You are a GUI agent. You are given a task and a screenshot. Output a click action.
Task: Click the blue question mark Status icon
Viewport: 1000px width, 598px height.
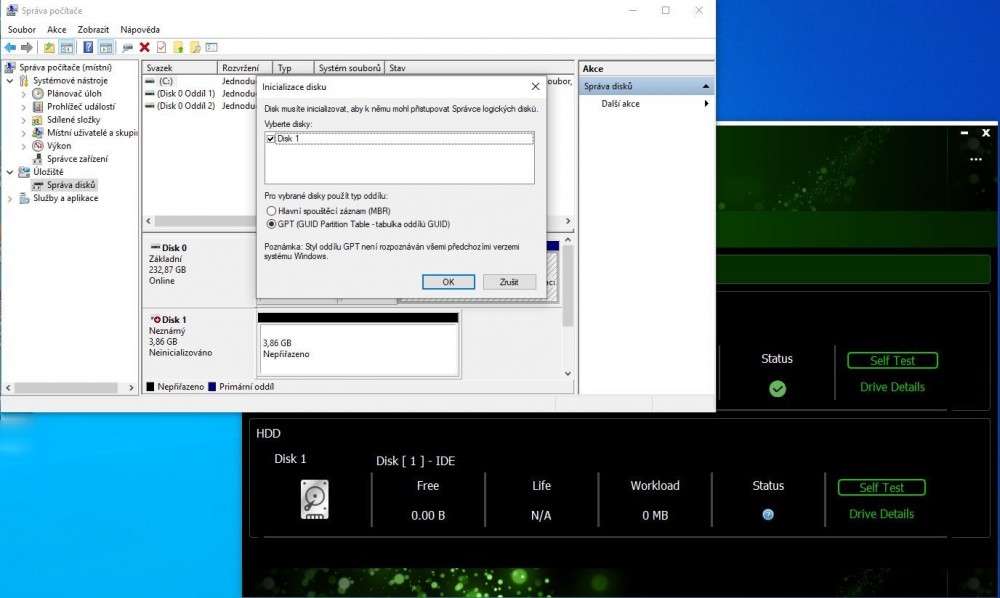(x=768, y=514)
